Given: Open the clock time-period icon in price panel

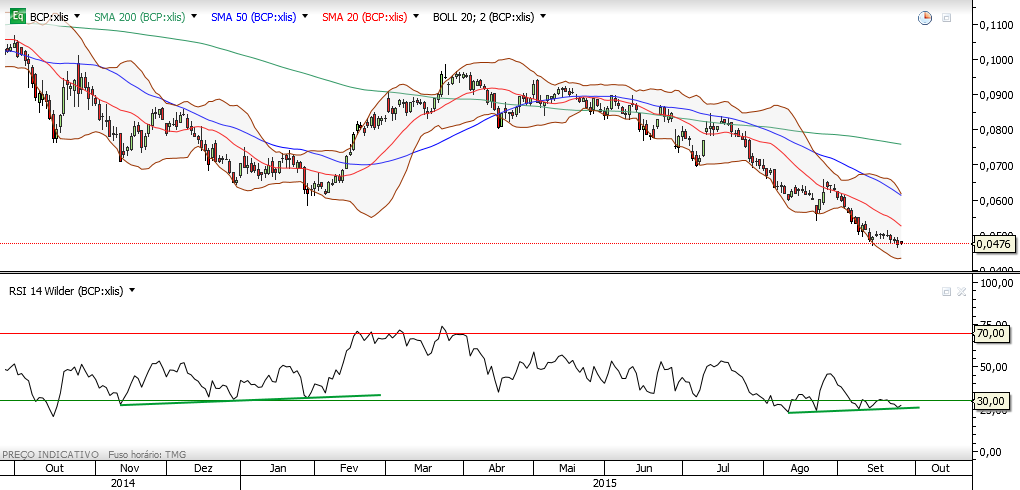Looking at the screenshot, I should coord(924,18).
